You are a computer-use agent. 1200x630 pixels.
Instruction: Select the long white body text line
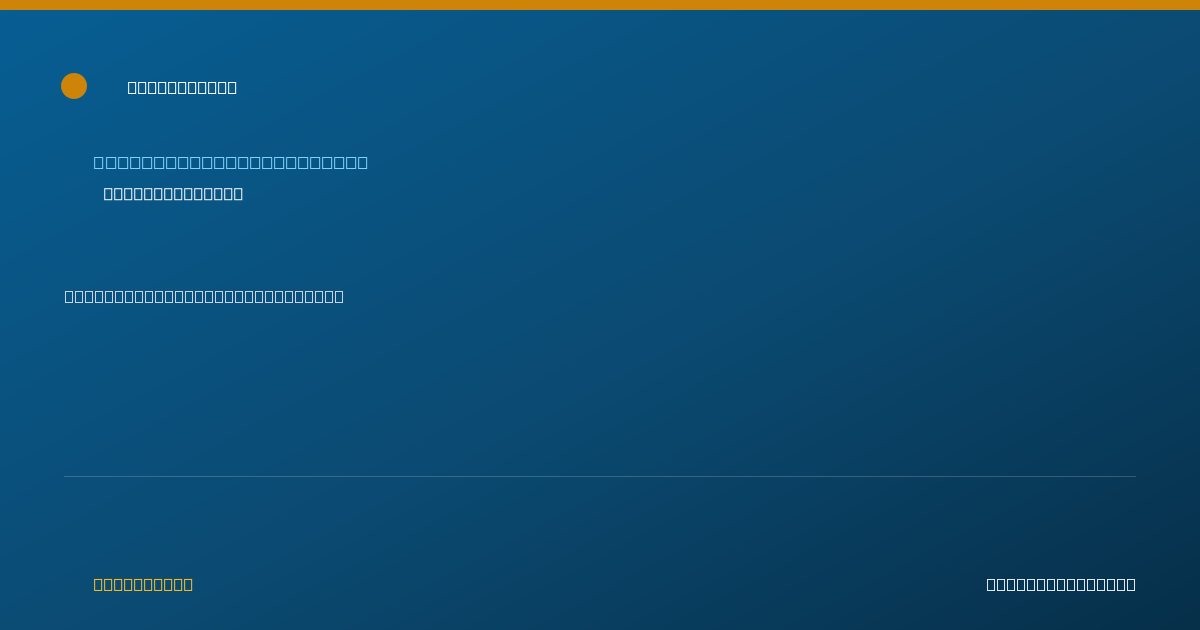(204, 296)
